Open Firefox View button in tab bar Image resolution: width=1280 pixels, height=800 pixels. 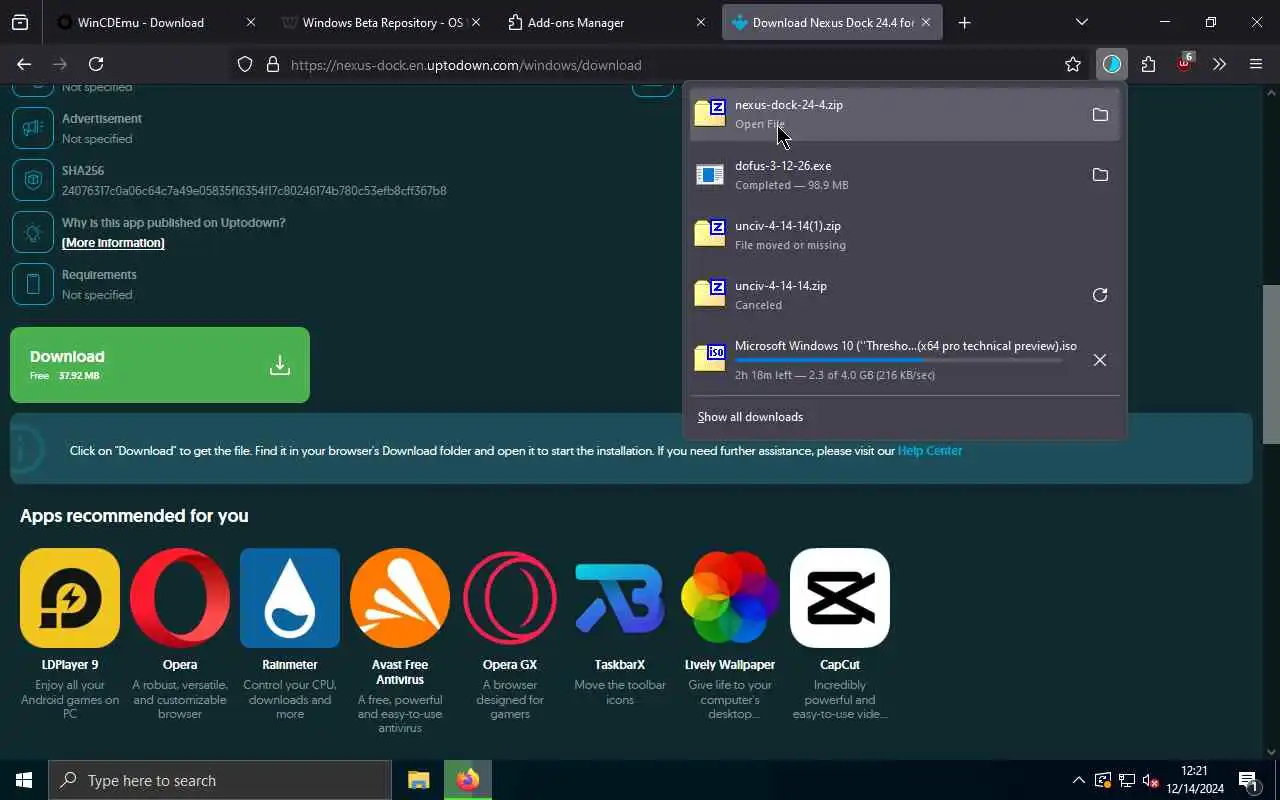pyautogui.click(x=20, y=22)
